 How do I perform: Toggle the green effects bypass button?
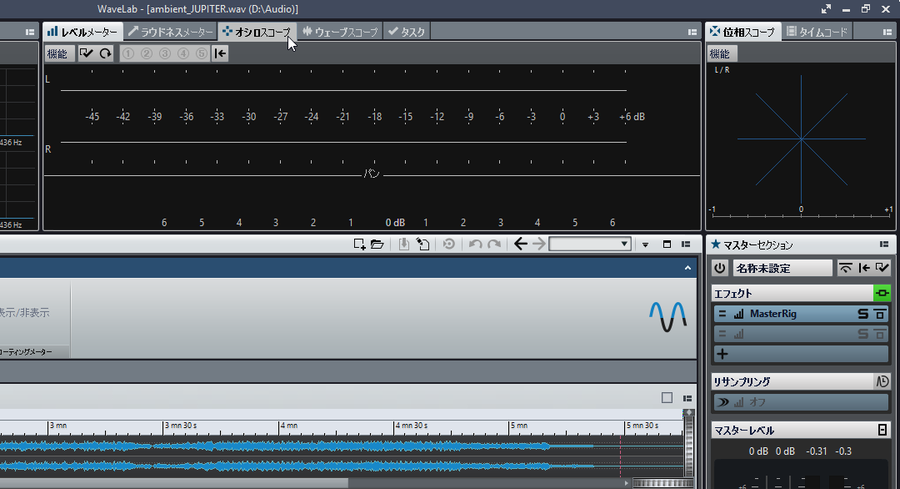pos(882,293)
